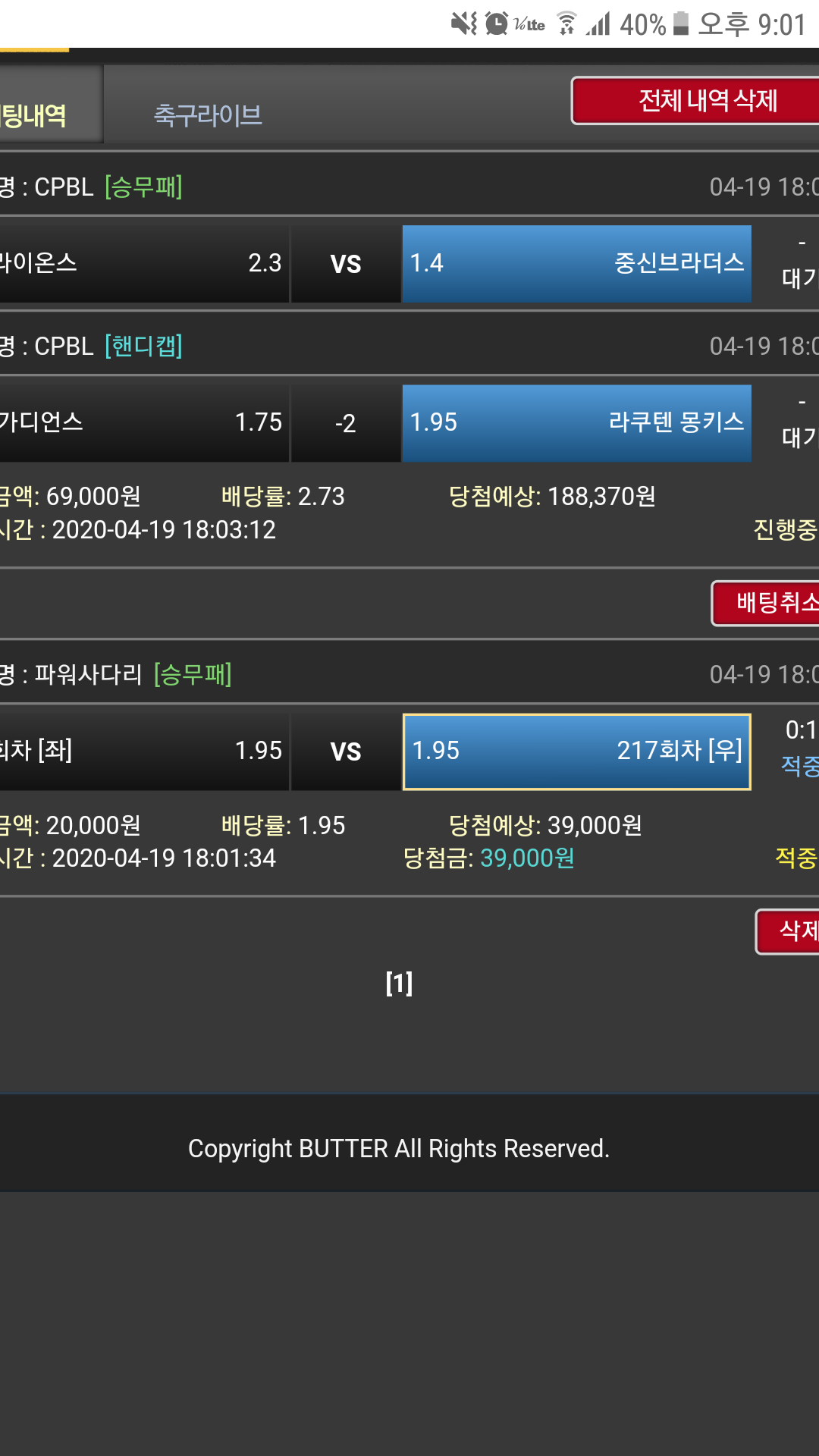Click the left team 2.3 odds cell

click(143, 263)
